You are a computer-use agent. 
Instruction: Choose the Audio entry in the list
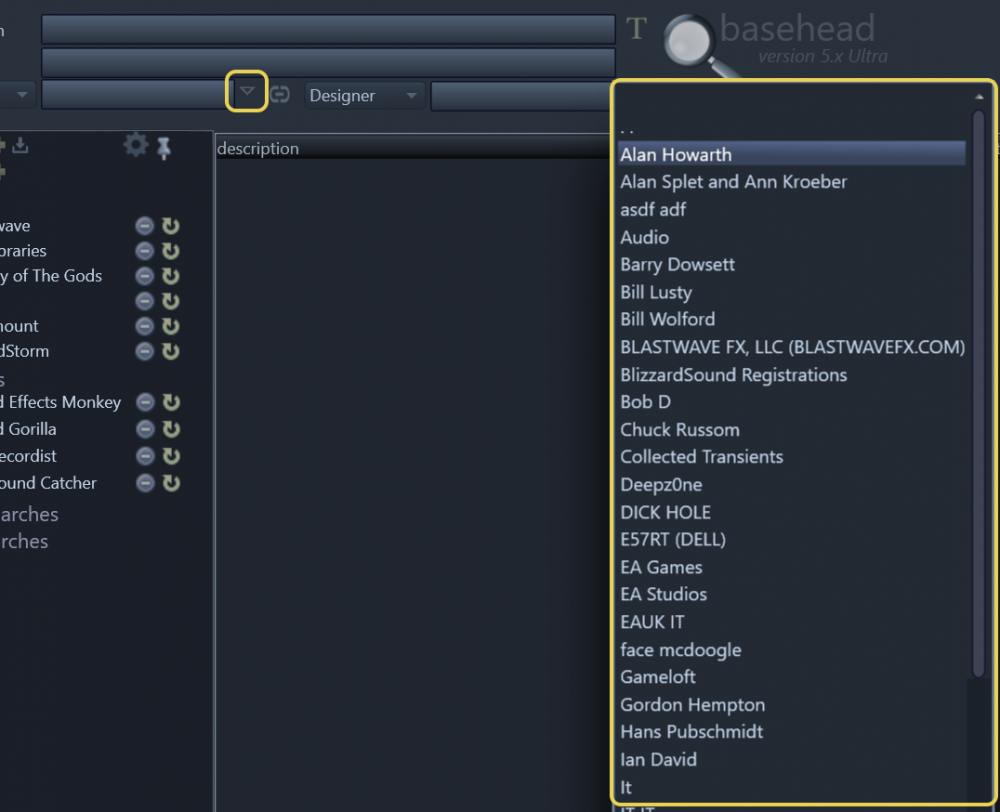tap(644, 237)
